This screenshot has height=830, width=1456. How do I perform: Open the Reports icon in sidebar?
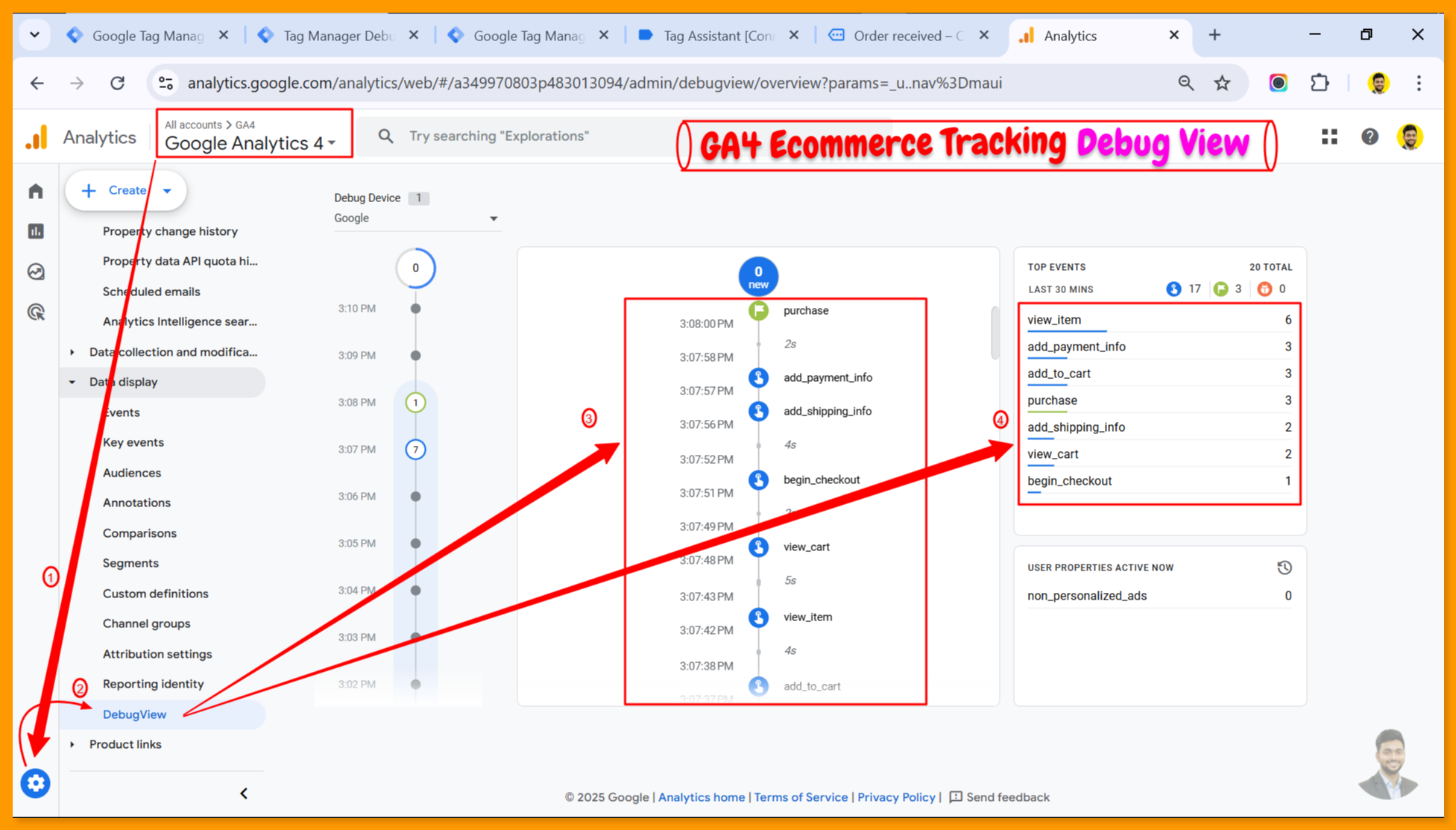[36, 231]
